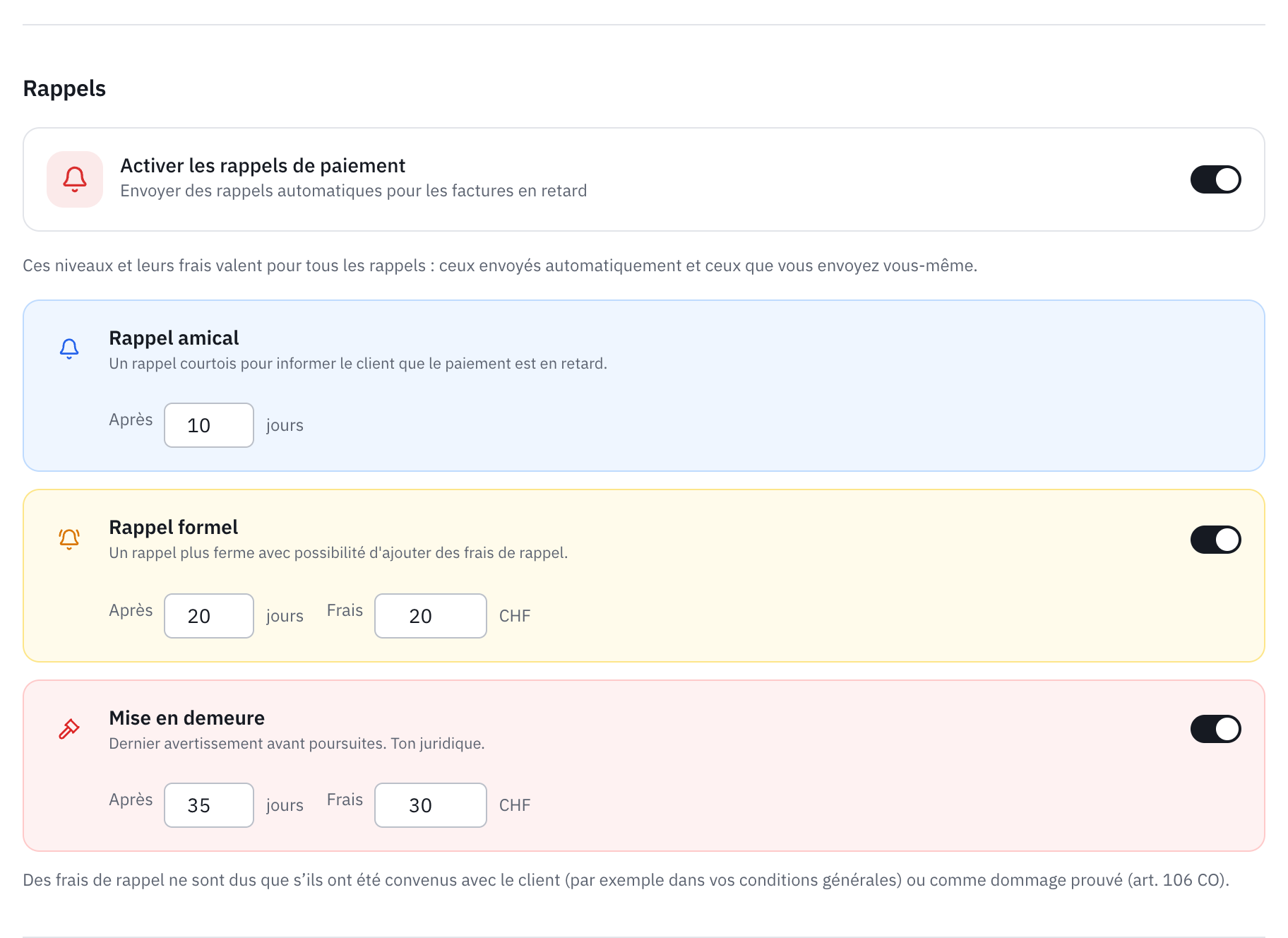This screenshot has width=1288, height=938.
Task: Click the Rappel amical description about courteous reminder
Action: pyautogui.click(x=358, y=364)
